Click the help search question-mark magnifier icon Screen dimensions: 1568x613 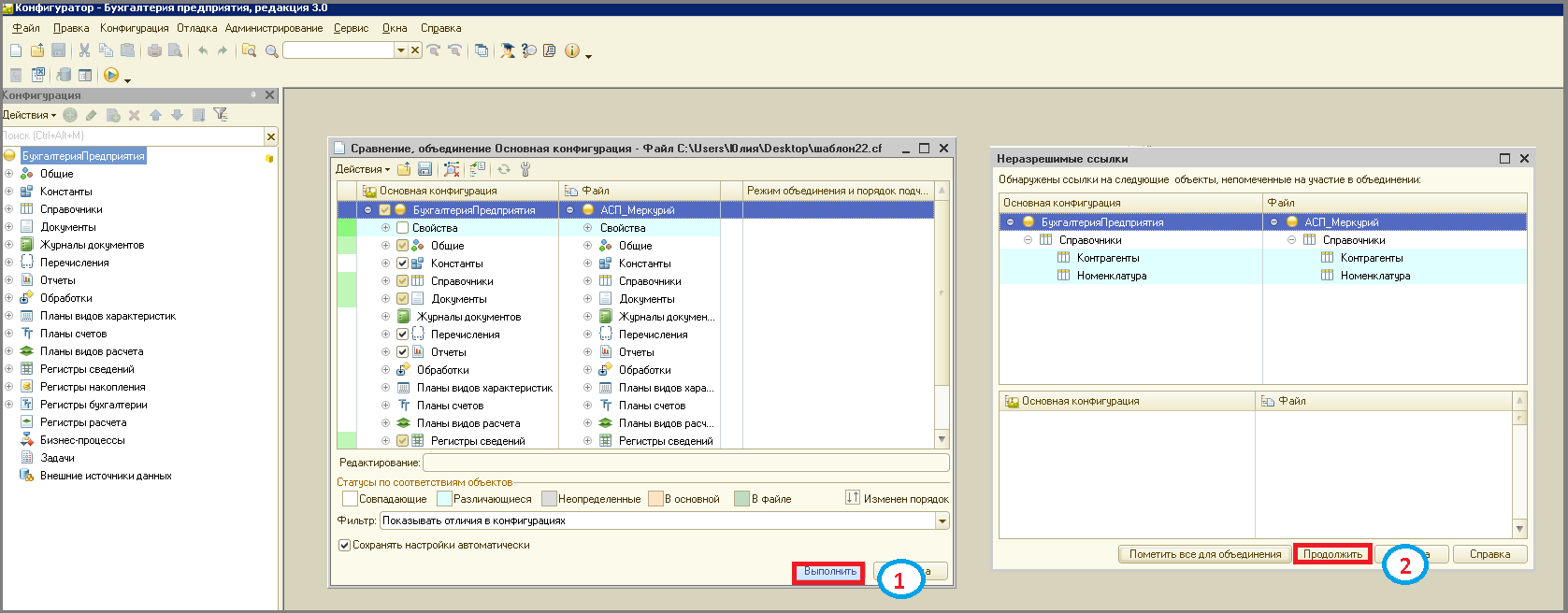pyautogui.click(x=529, y=50)
